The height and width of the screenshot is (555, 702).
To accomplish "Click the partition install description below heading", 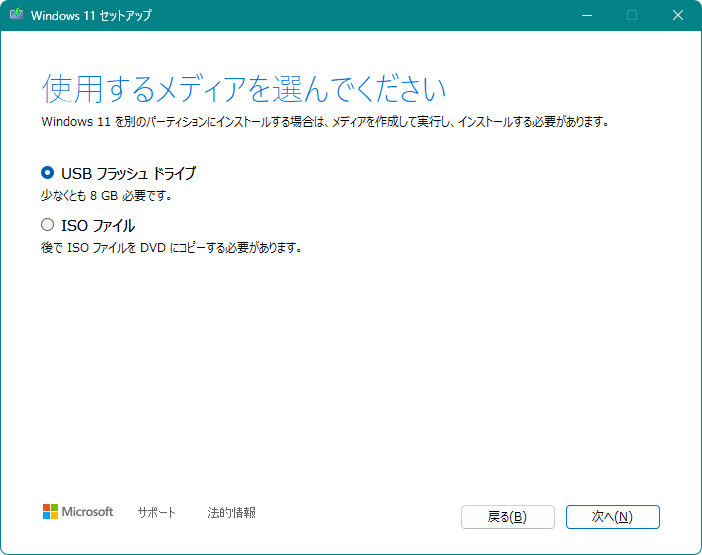I will click(325, 122).
